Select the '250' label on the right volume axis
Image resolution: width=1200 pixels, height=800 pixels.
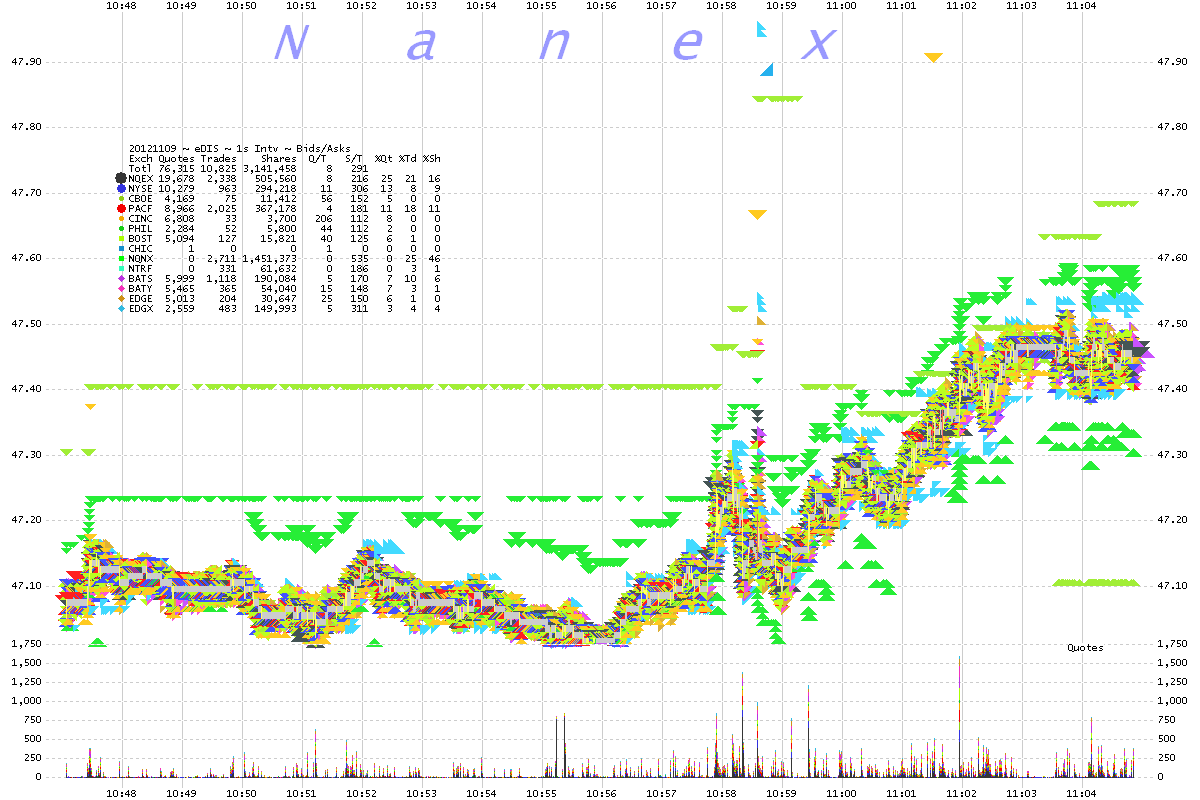coord(1165,758)
